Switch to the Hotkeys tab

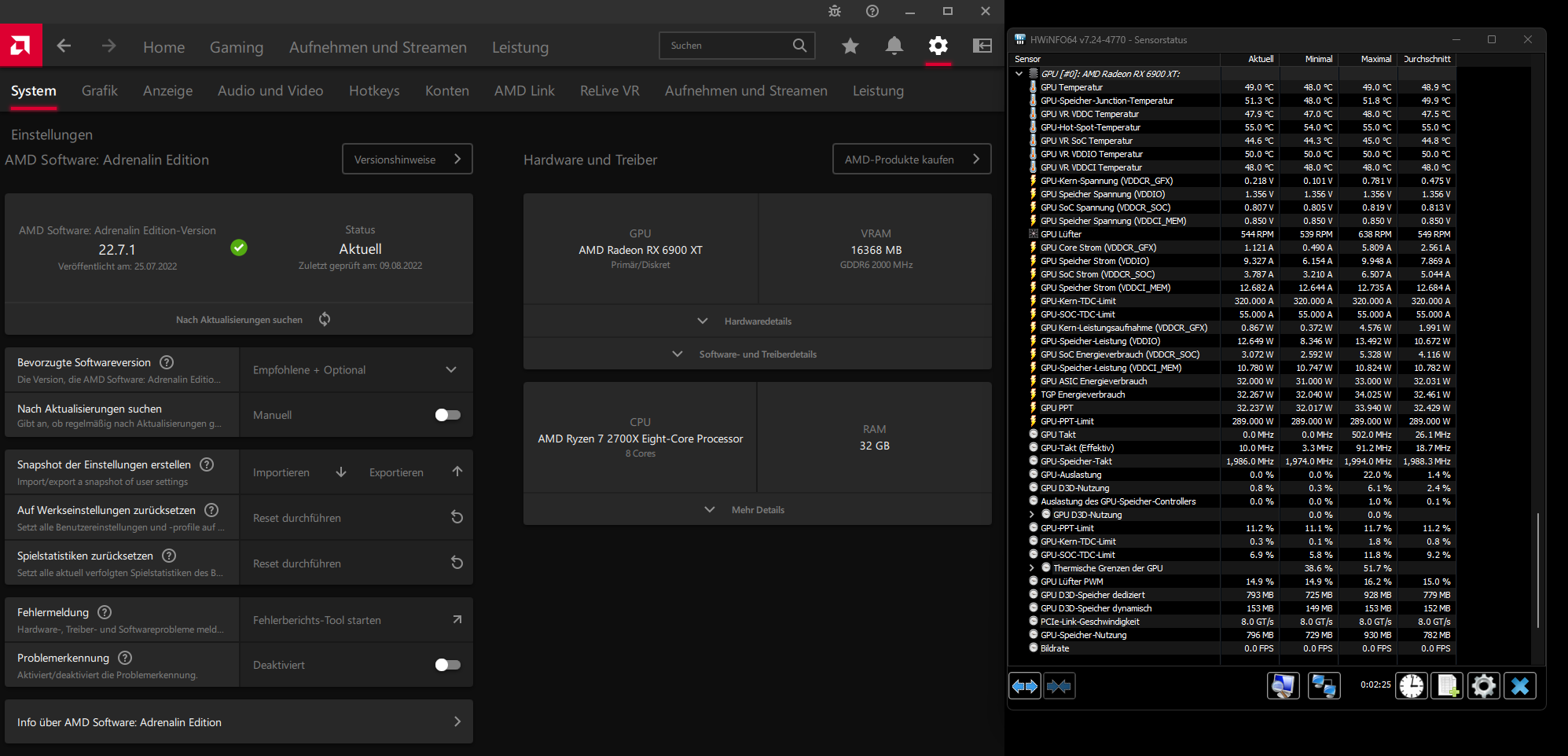point(374,91)
